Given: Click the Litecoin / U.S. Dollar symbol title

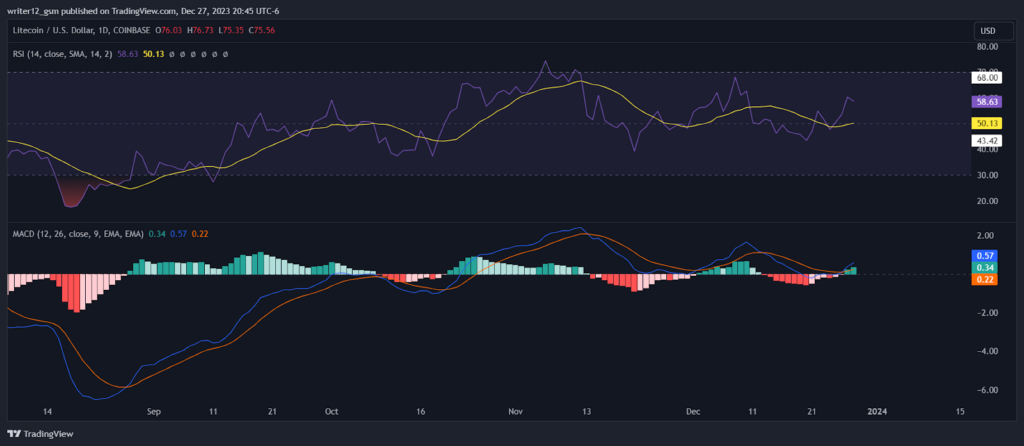Looking at the screenshot, I should tap(56, 30).
